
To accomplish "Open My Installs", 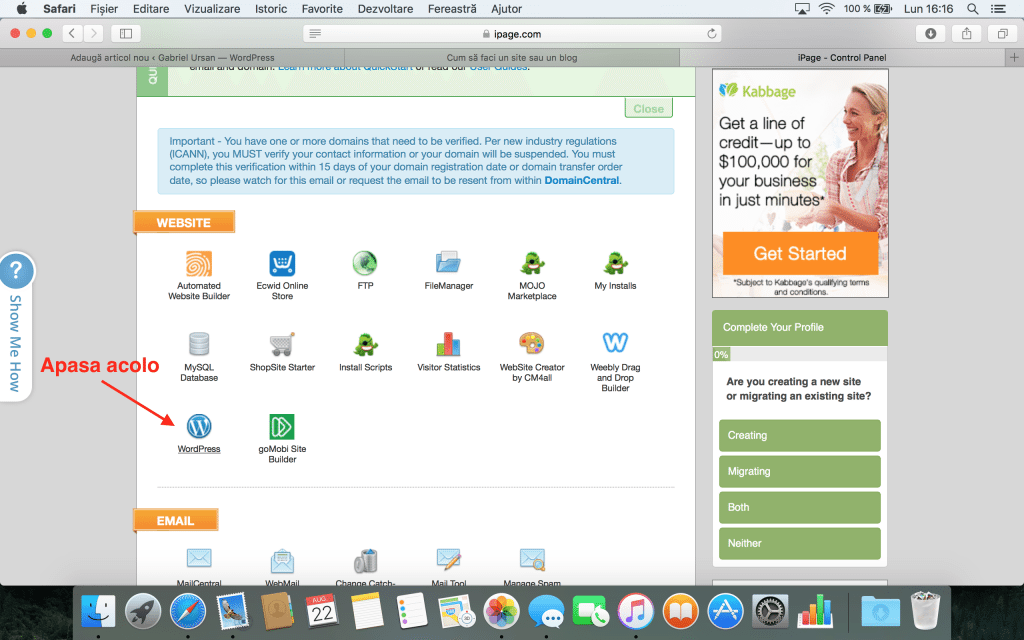I will (615, 264).
